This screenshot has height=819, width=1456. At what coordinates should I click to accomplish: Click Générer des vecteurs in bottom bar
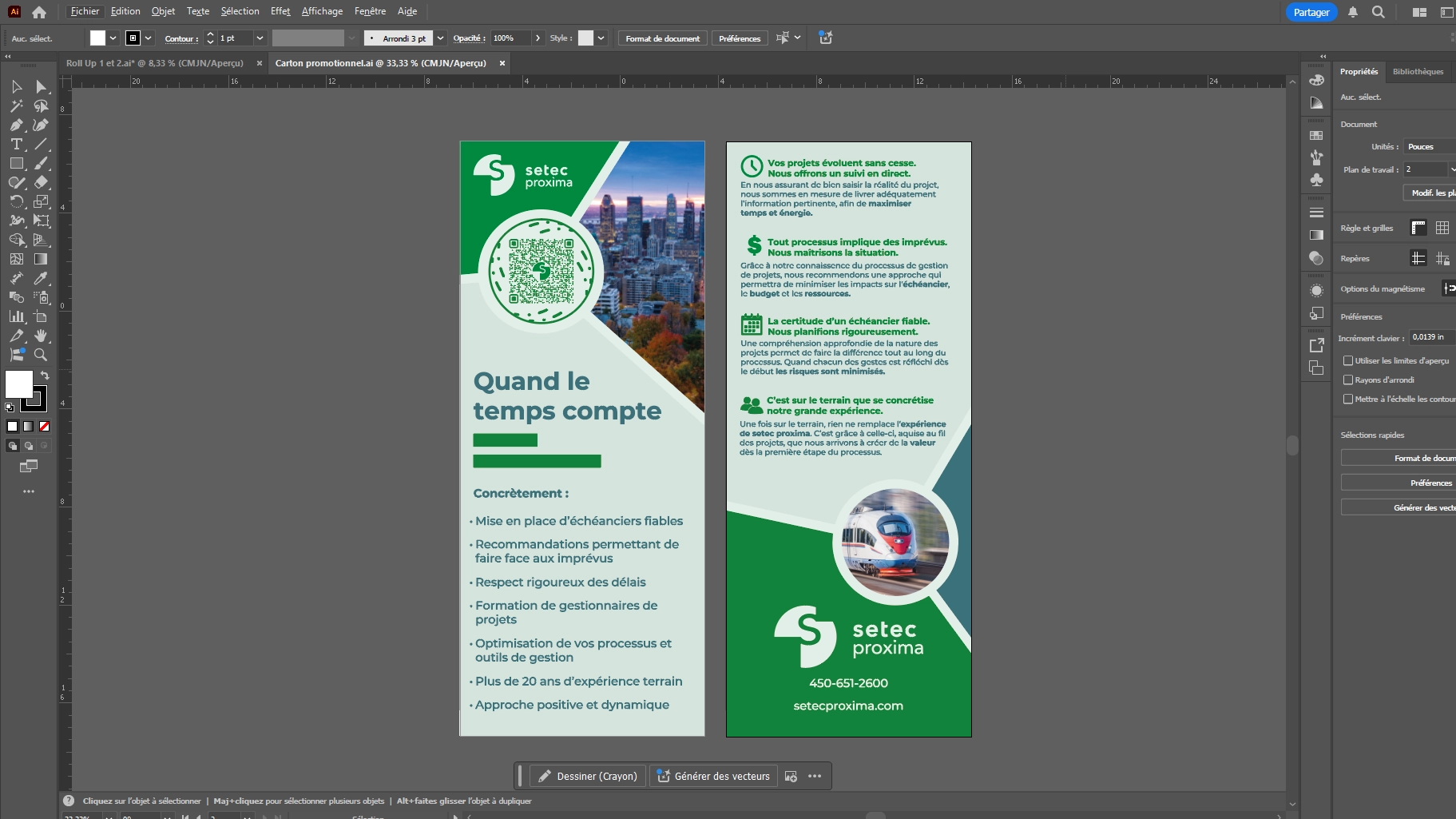pyautogui.click(x=713, y=776)
